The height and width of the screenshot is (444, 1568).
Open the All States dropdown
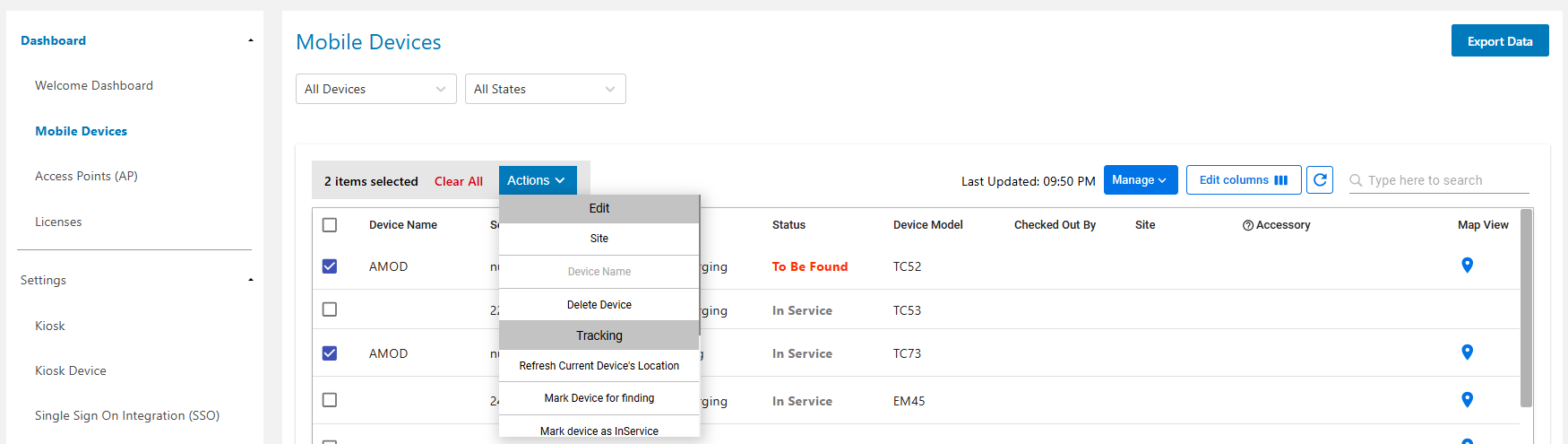coord(545,89)
